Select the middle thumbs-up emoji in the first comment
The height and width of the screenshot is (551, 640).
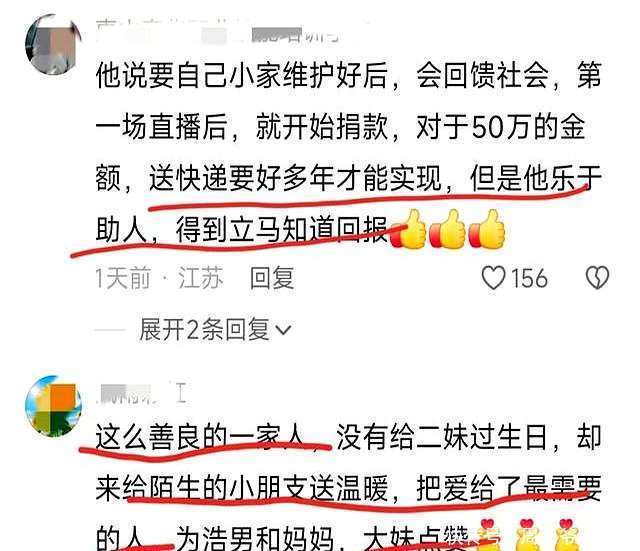(x=448, y=229)
